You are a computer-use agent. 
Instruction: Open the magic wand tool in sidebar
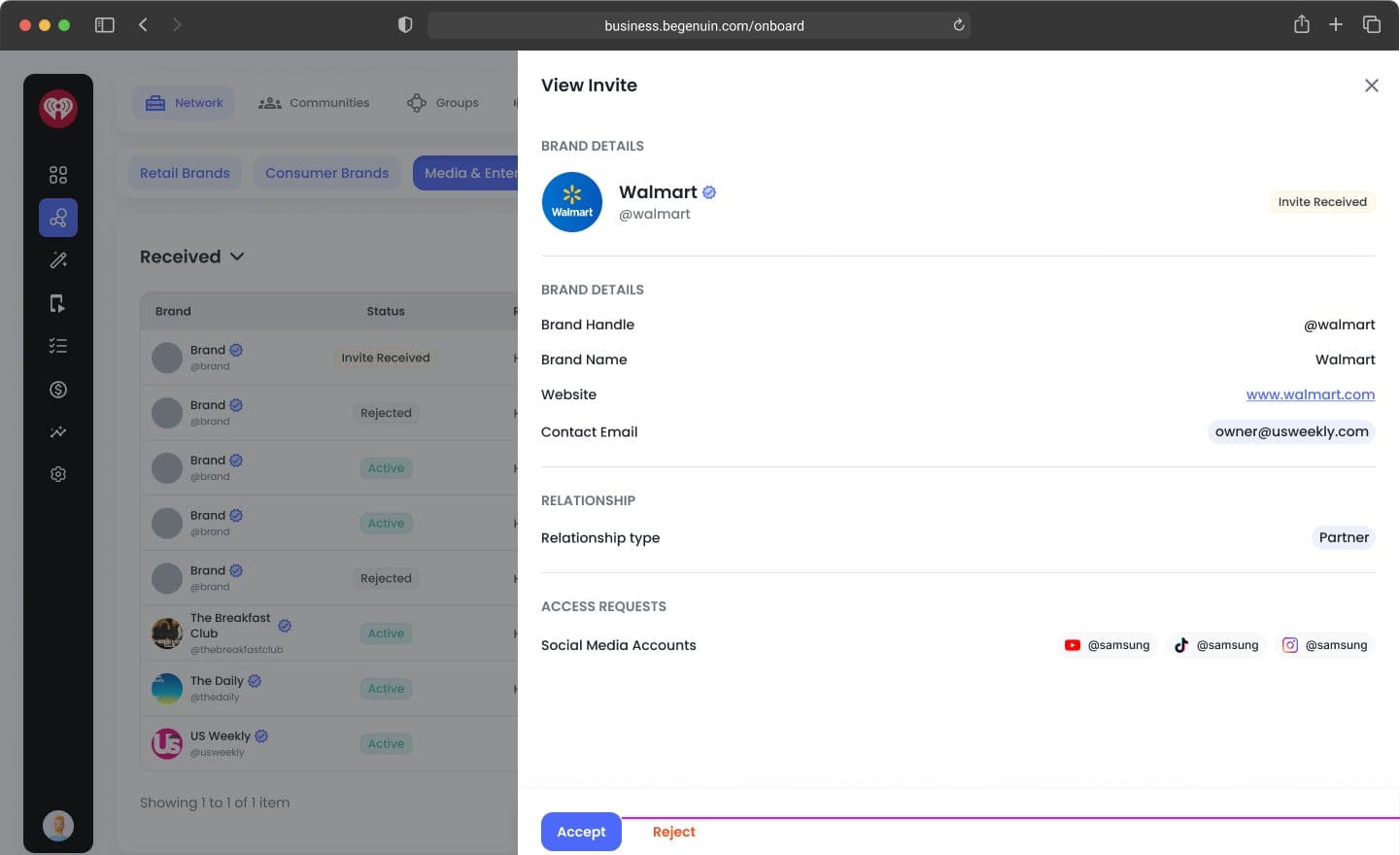coord(58,260)
